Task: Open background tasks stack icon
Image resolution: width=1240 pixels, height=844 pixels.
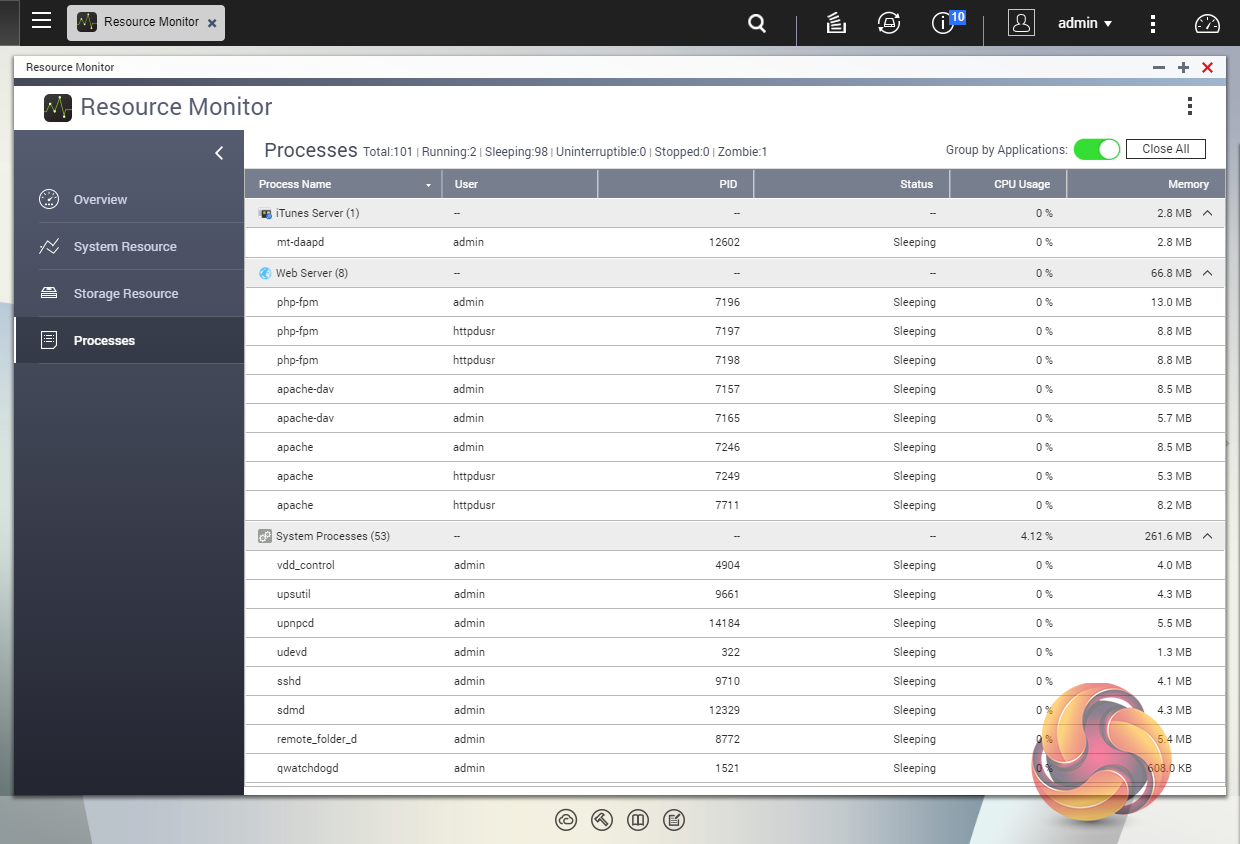Action: click(837, 23)
